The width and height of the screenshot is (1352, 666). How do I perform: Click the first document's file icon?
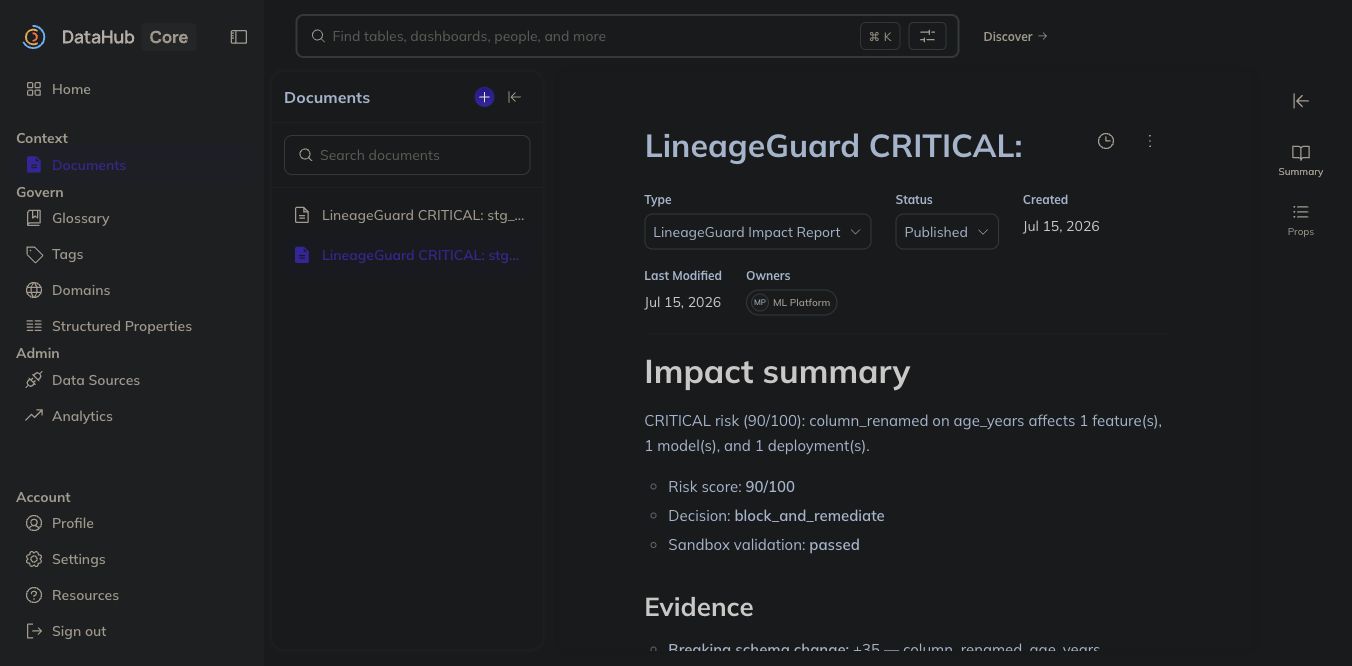pyautogui.click(x=302, y=215)
